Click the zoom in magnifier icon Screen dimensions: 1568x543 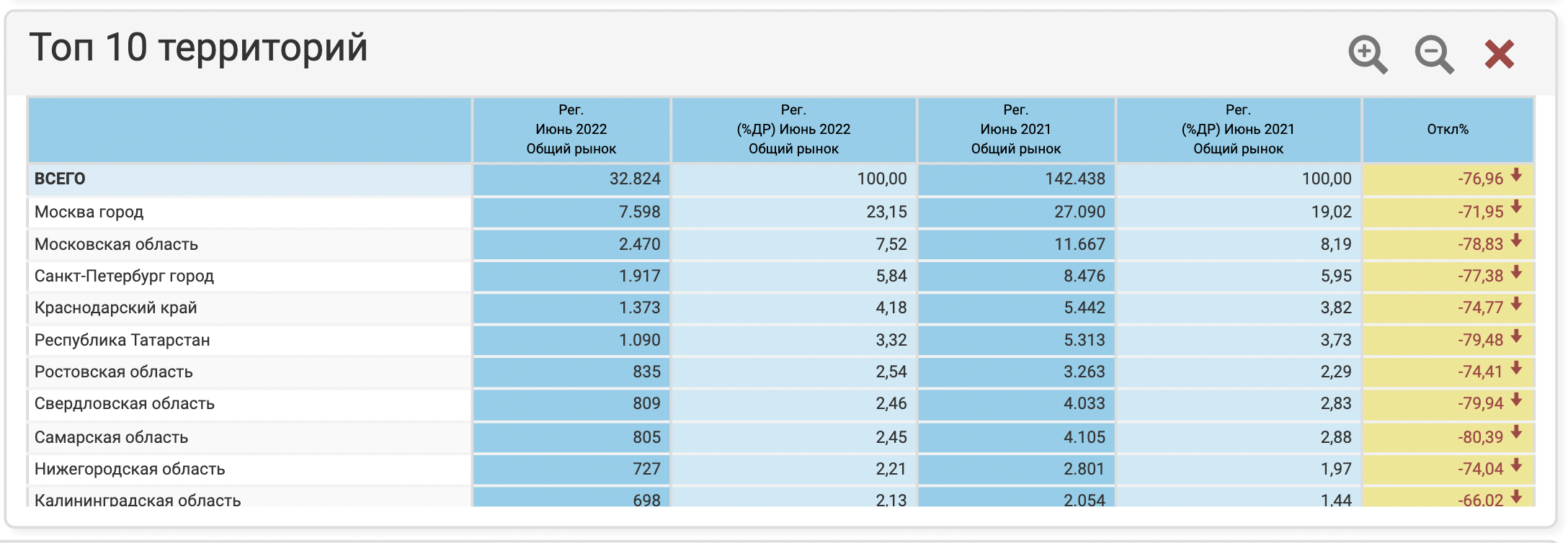pyautogui.click(x=1366, y=54)
